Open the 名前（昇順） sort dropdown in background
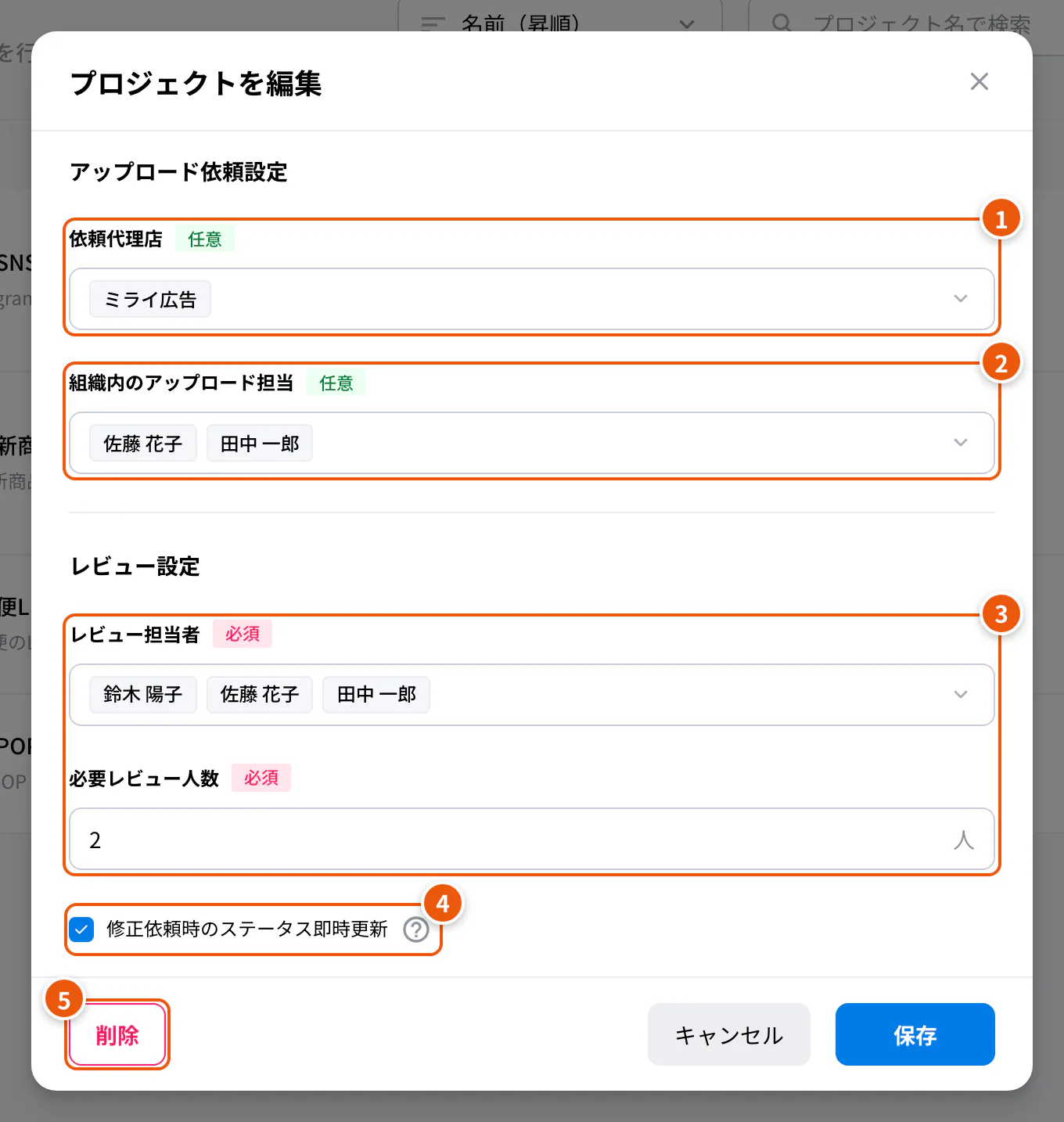This screenshot has width=1064, height=1122. pyautogui.click(x=560, y=16)
